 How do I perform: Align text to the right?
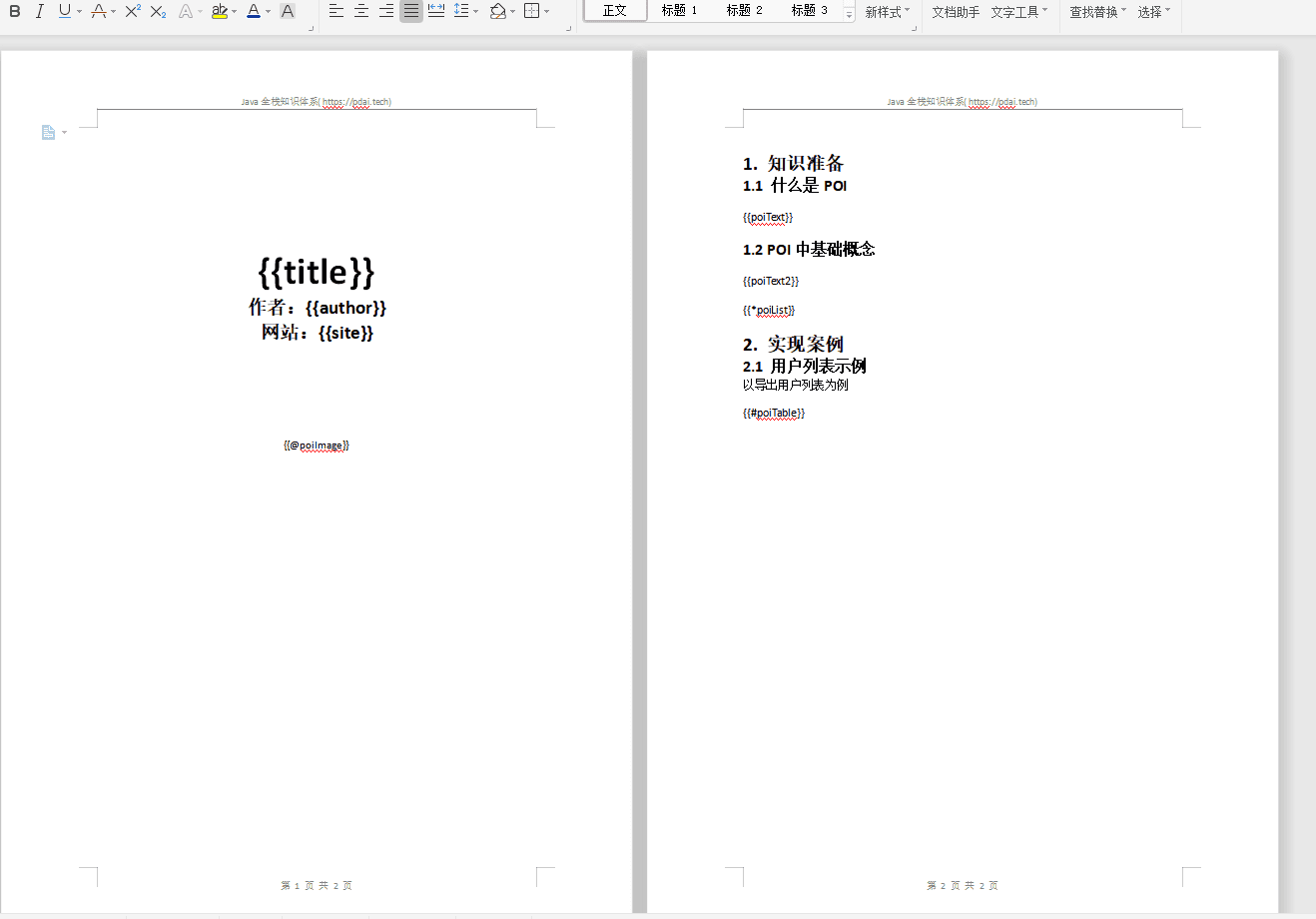pos(386,12)
